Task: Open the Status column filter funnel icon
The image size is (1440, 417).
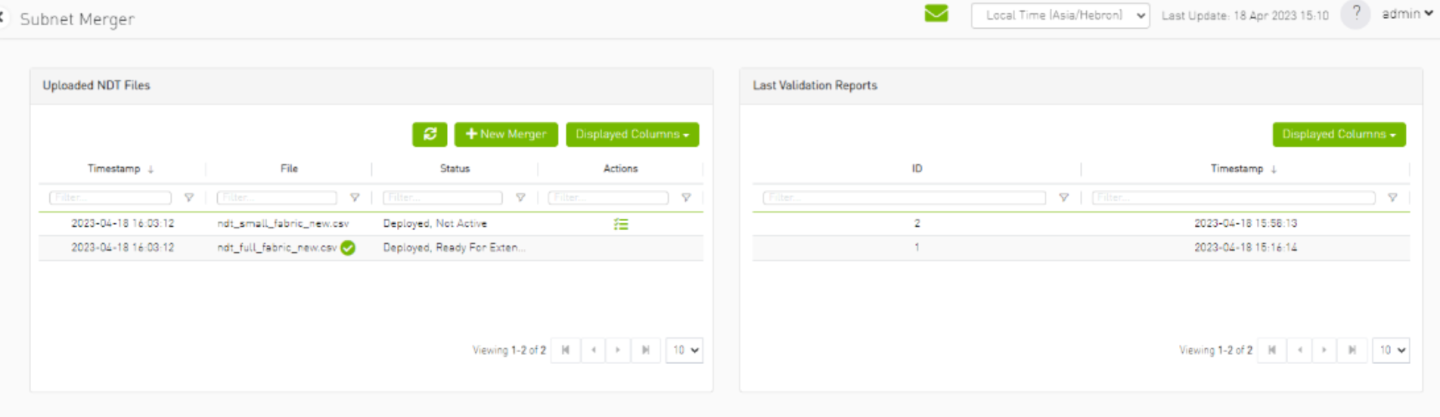Action: point(520,198)
